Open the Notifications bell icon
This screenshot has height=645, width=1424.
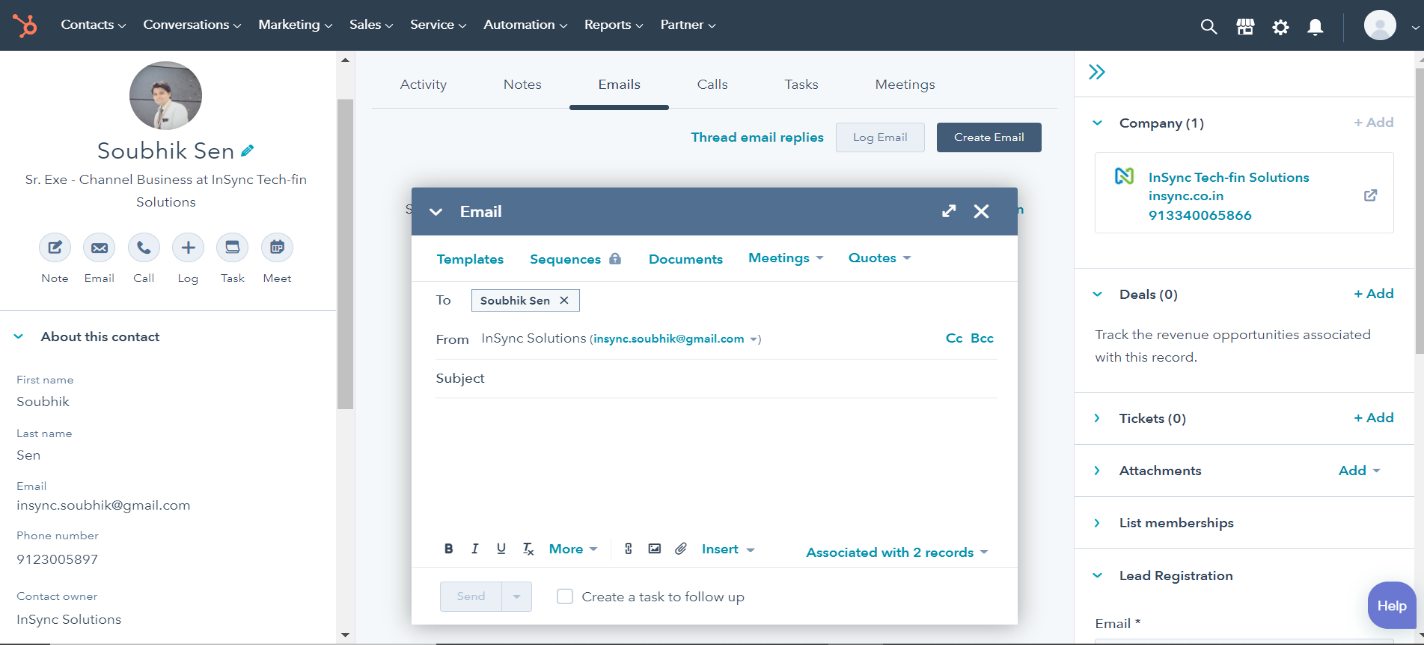pos(1316,27)
